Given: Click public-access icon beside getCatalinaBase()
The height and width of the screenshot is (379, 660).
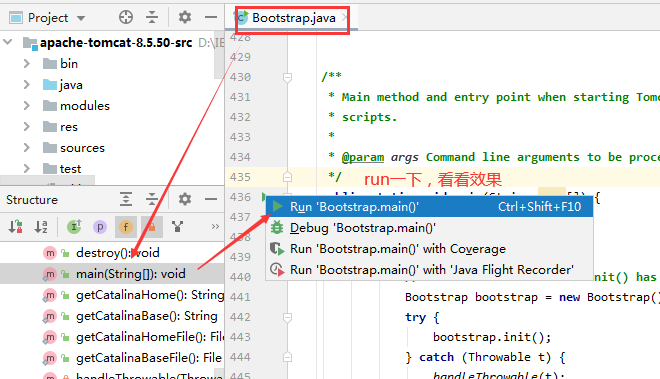Looking at the screenshot, I should 65,316.
